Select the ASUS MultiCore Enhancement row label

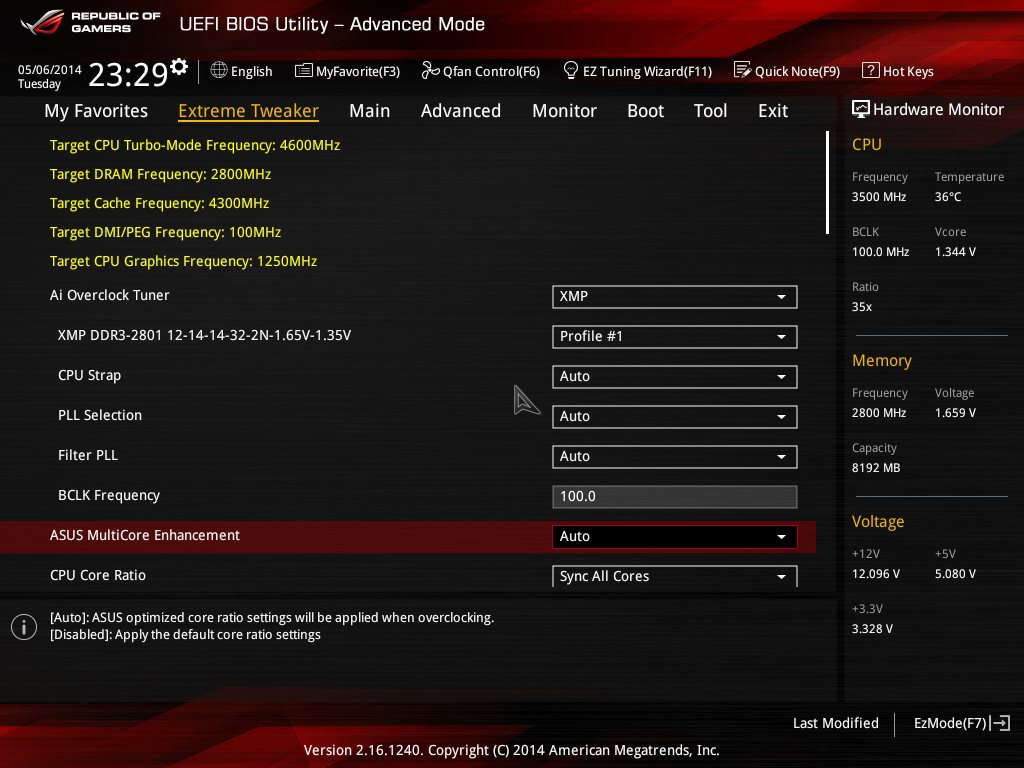coord(145,536)
